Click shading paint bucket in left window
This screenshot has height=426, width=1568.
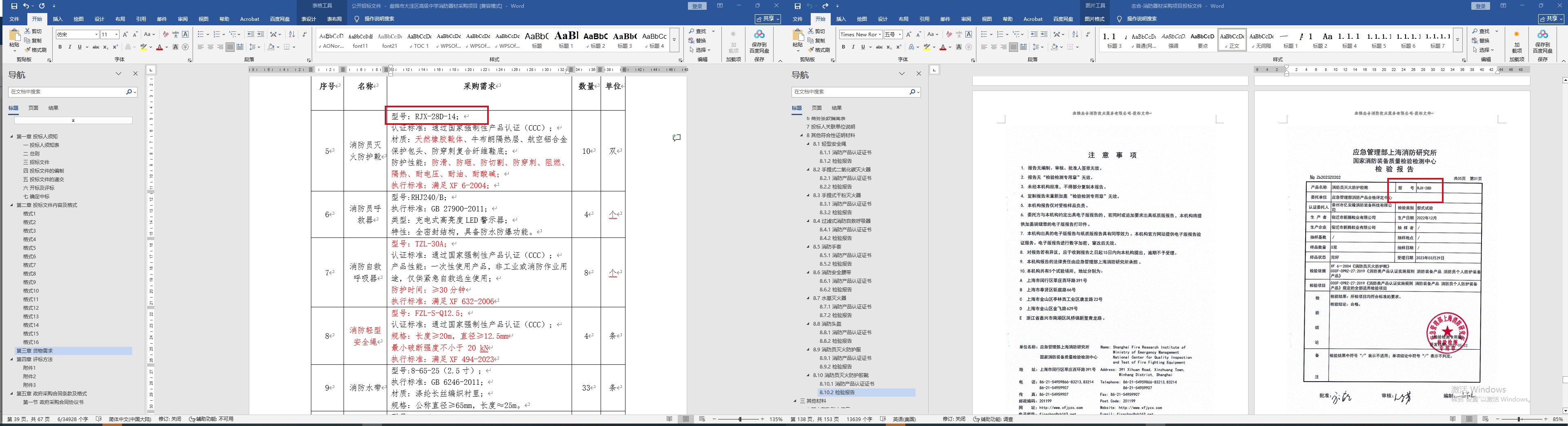271,47
